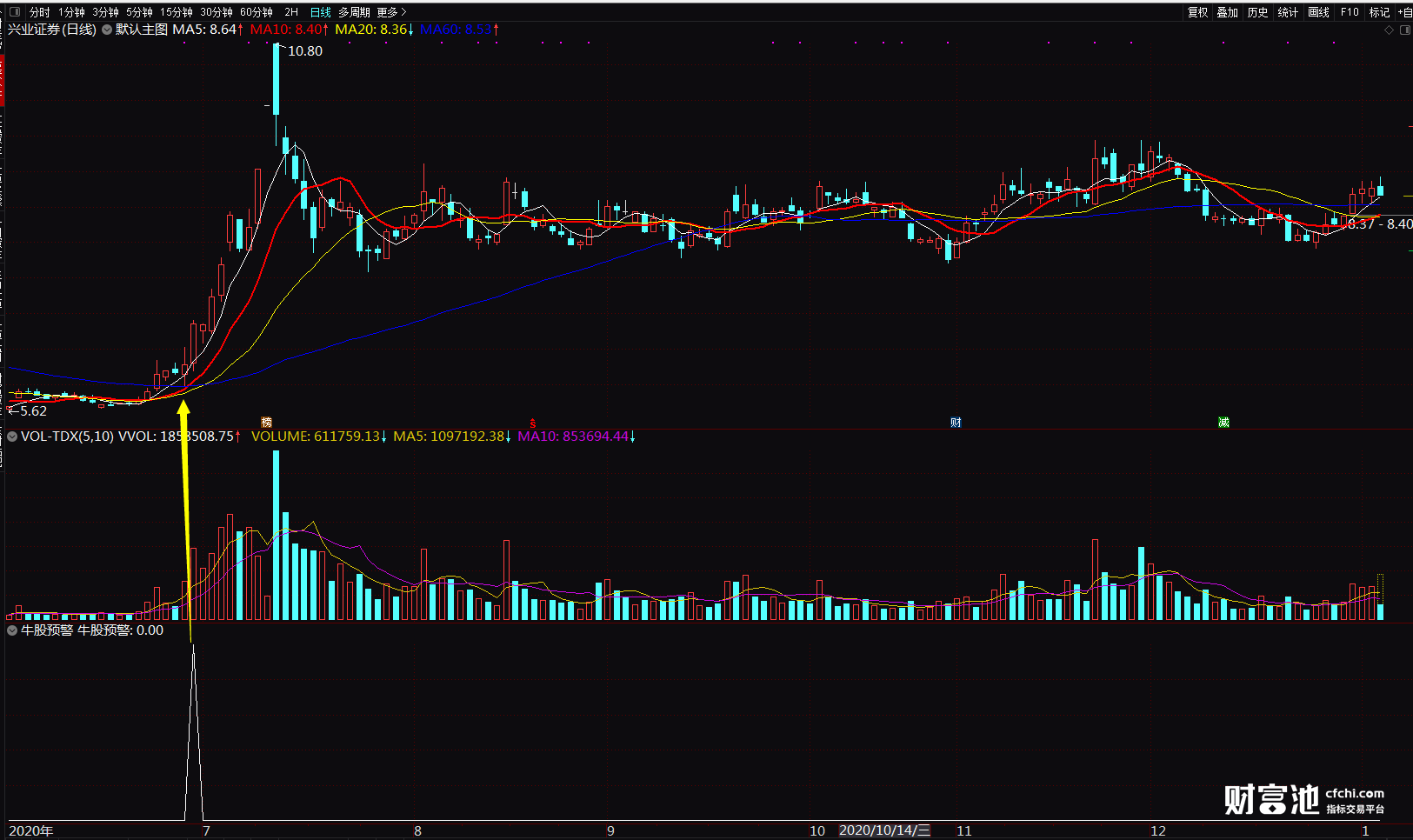Click the 榜 event marker icon
1413x840 pixels.
pyautogui.click(x=266, y=423)
